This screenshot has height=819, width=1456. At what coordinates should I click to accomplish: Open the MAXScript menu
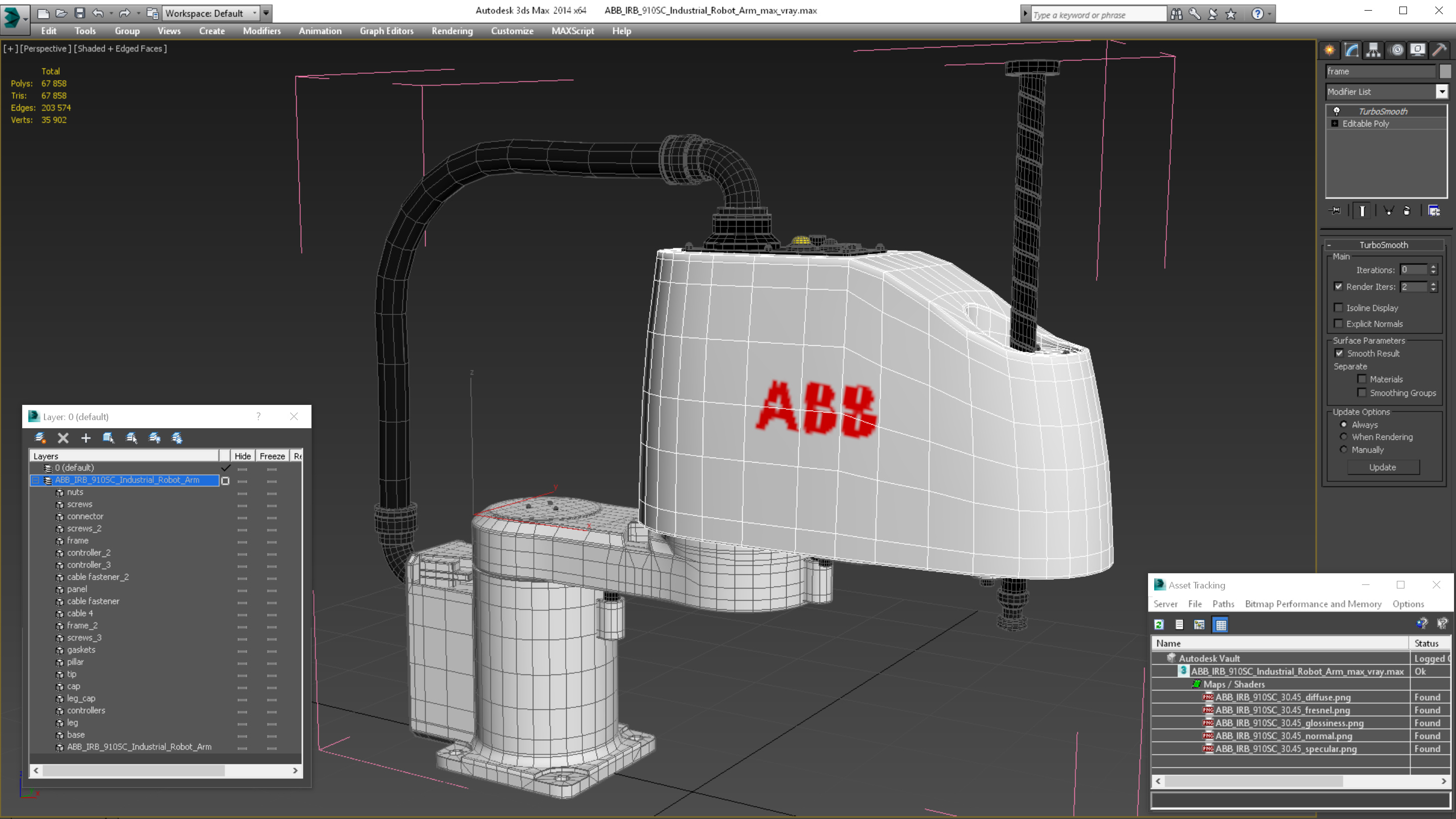click(573, 31)
